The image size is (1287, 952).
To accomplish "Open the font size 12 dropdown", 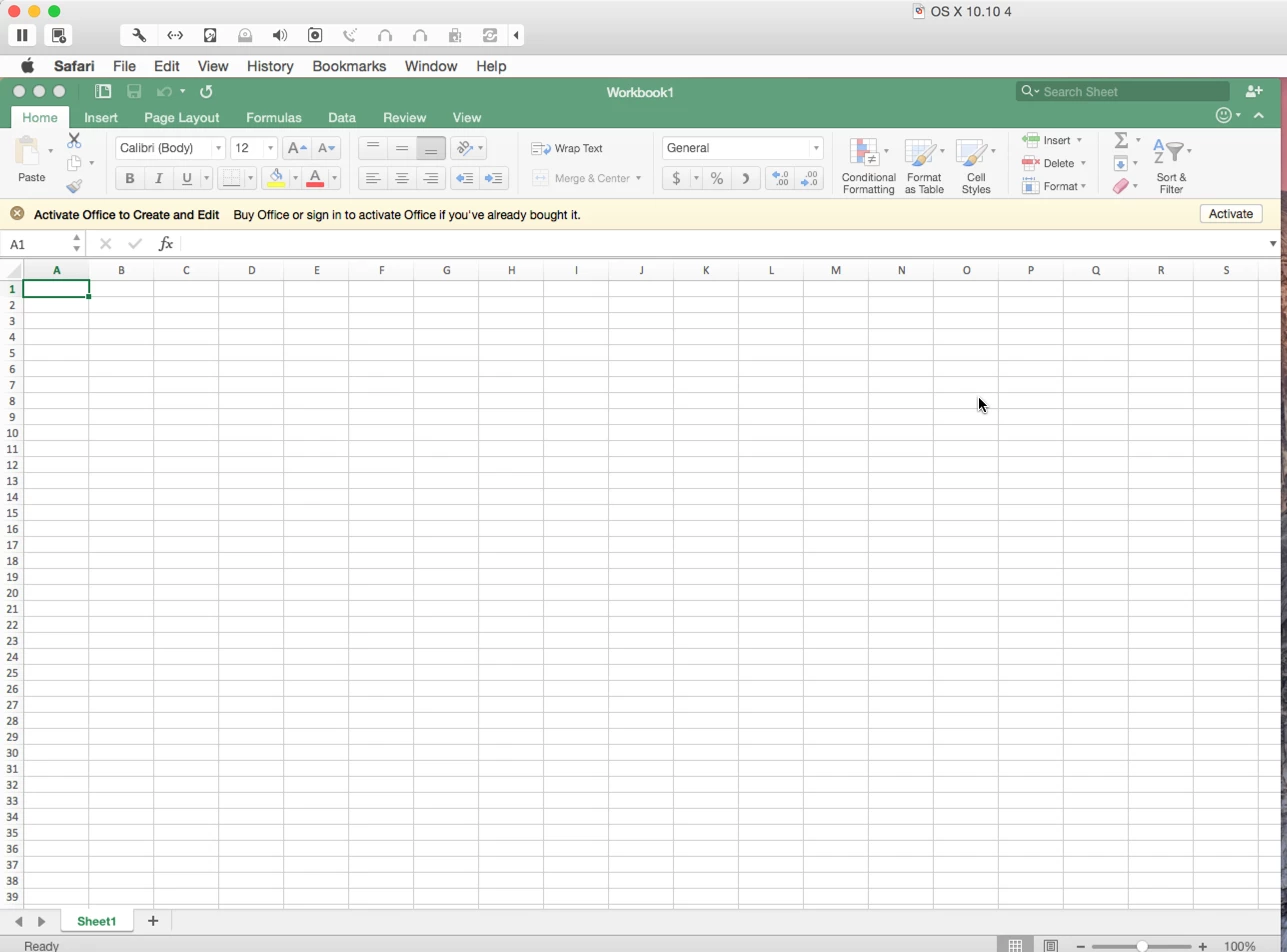I will [270, 148].
